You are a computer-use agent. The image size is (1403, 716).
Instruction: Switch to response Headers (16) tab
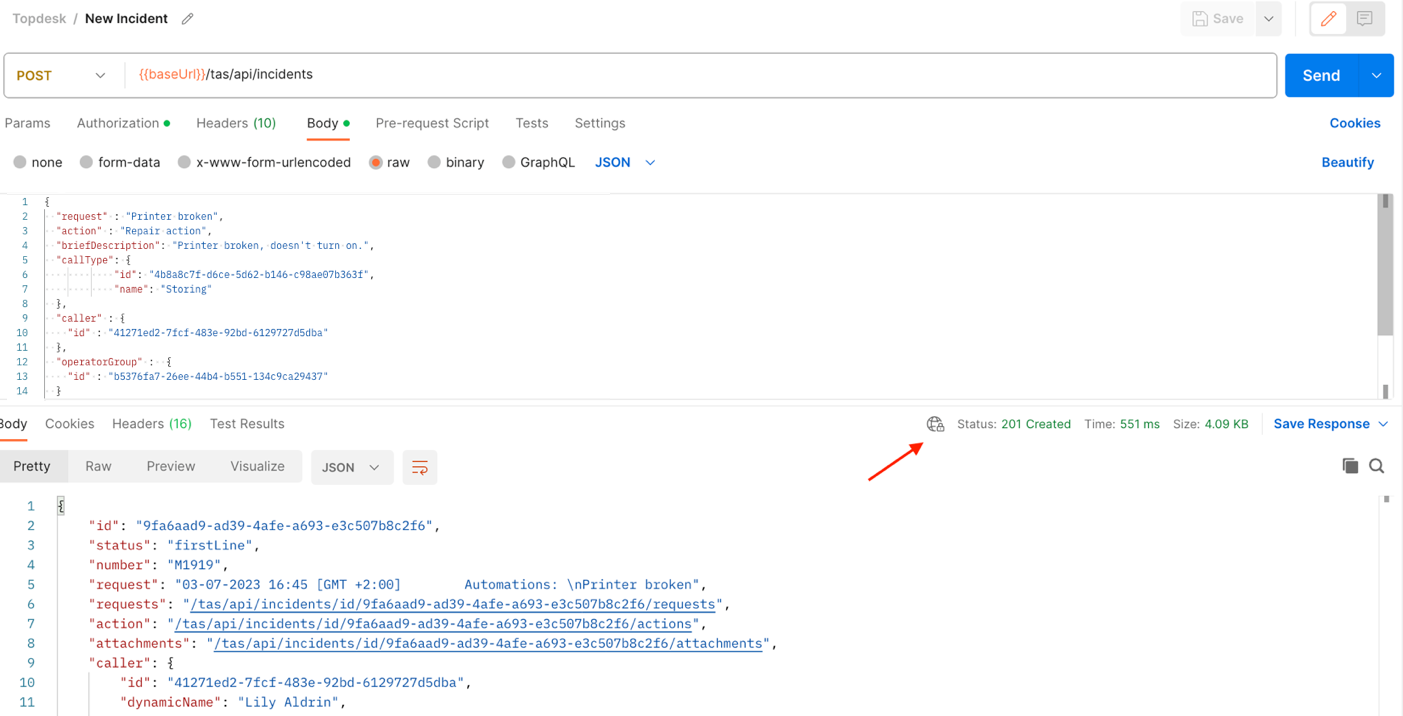click(151, 424)
